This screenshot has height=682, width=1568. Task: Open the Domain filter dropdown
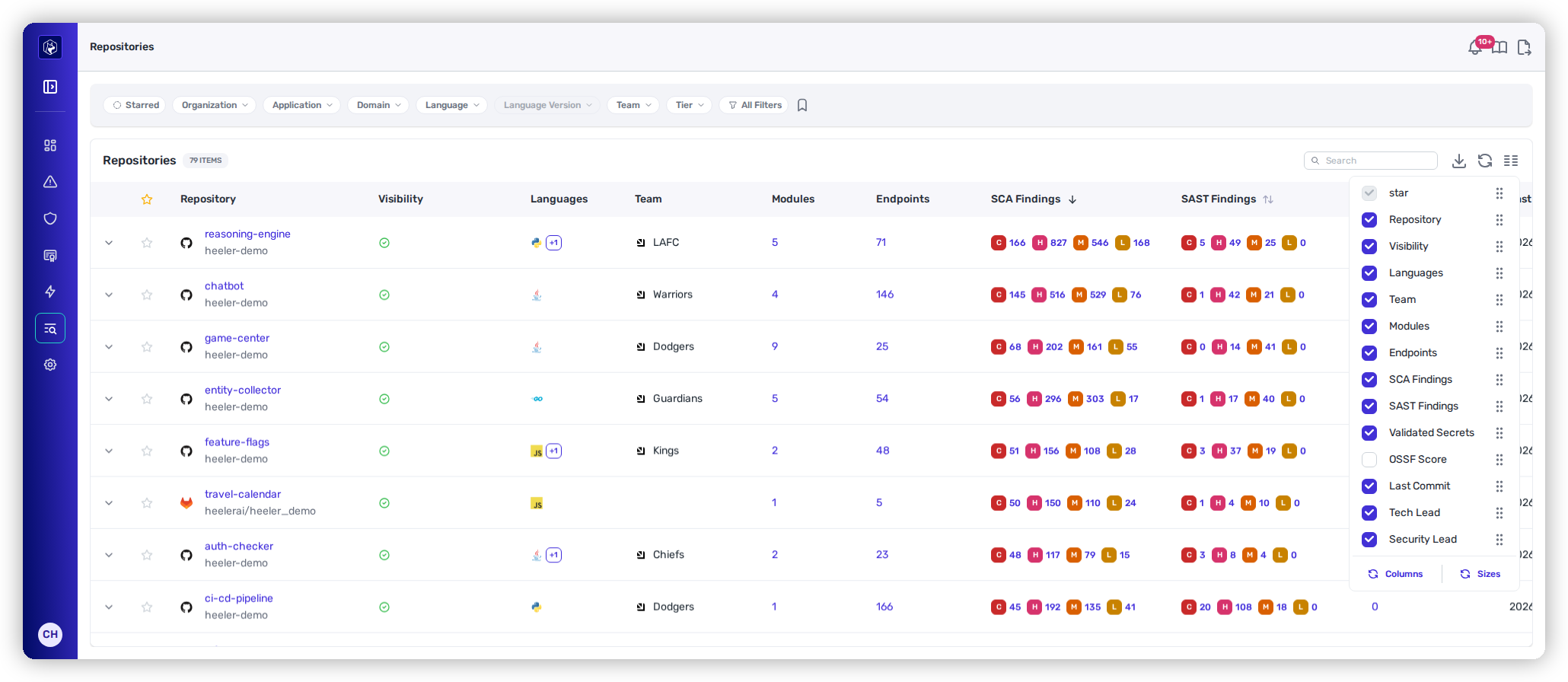[378, 105]
